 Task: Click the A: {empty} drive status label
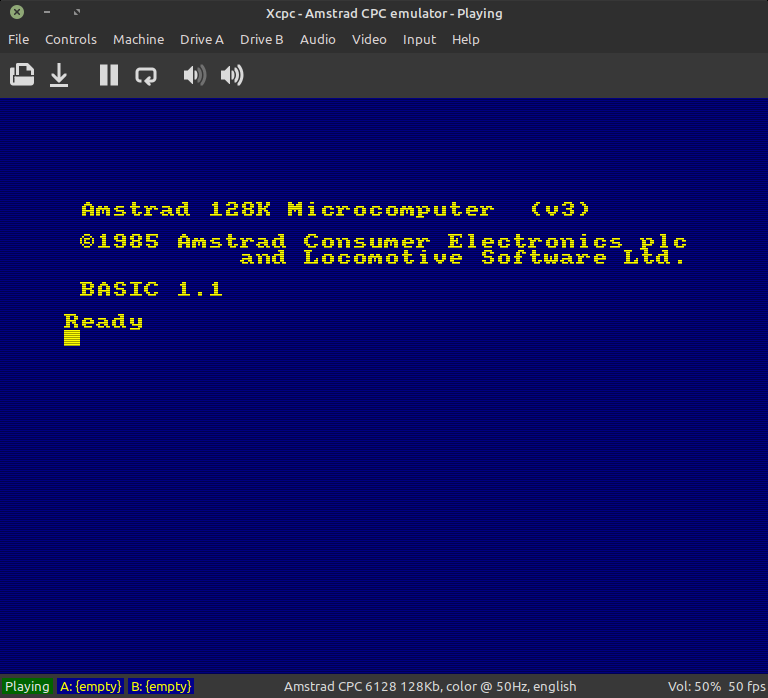point(91,686)
